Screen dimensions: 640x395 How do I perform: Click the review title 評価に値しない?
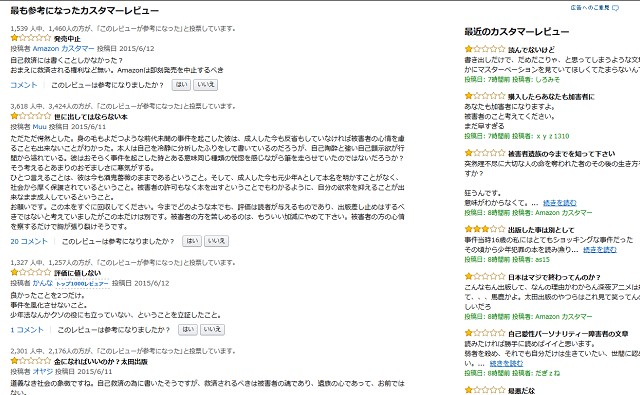pos(78,273)
